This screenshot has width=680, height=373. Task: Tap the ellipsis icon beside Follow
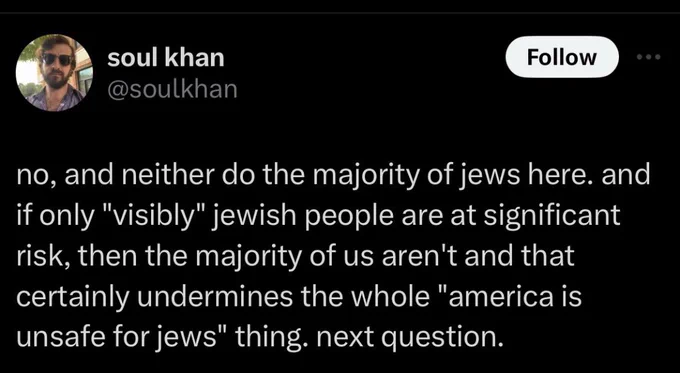coord(649,57)
